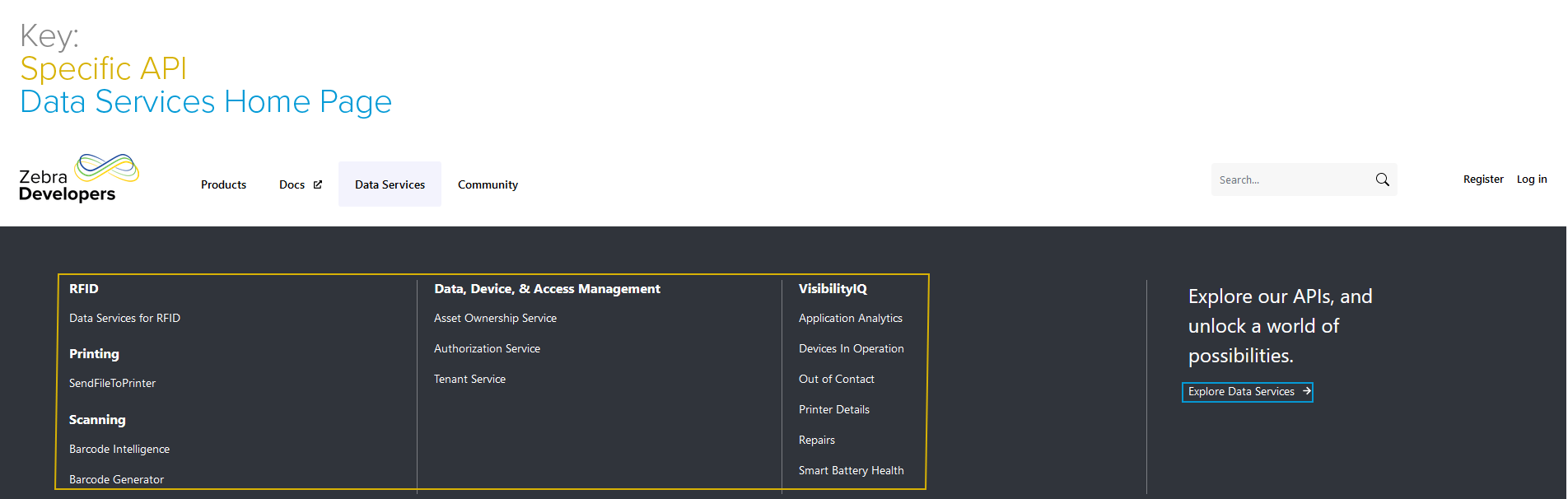Open the Barcode Intelligence API

coord(119,449)
